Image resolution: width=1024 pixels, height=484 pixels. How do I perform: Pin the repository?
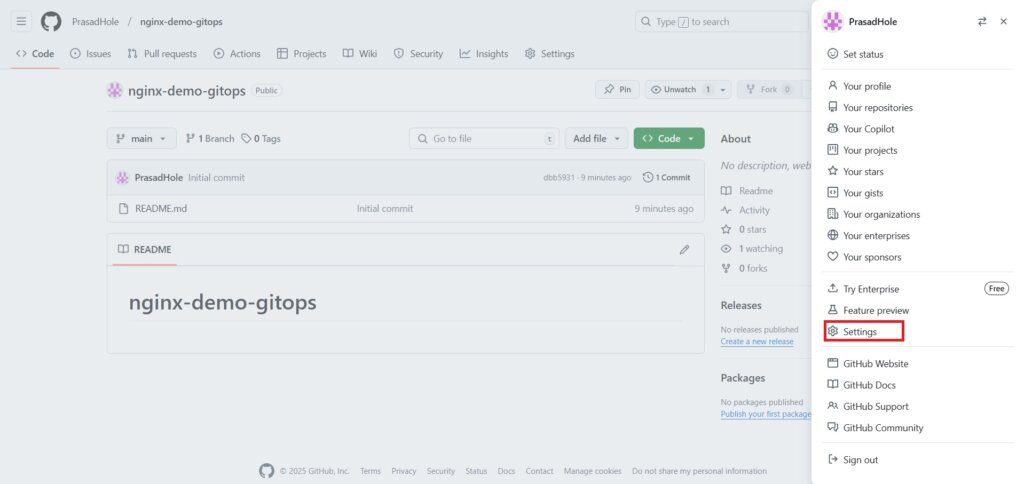point(617,89)
